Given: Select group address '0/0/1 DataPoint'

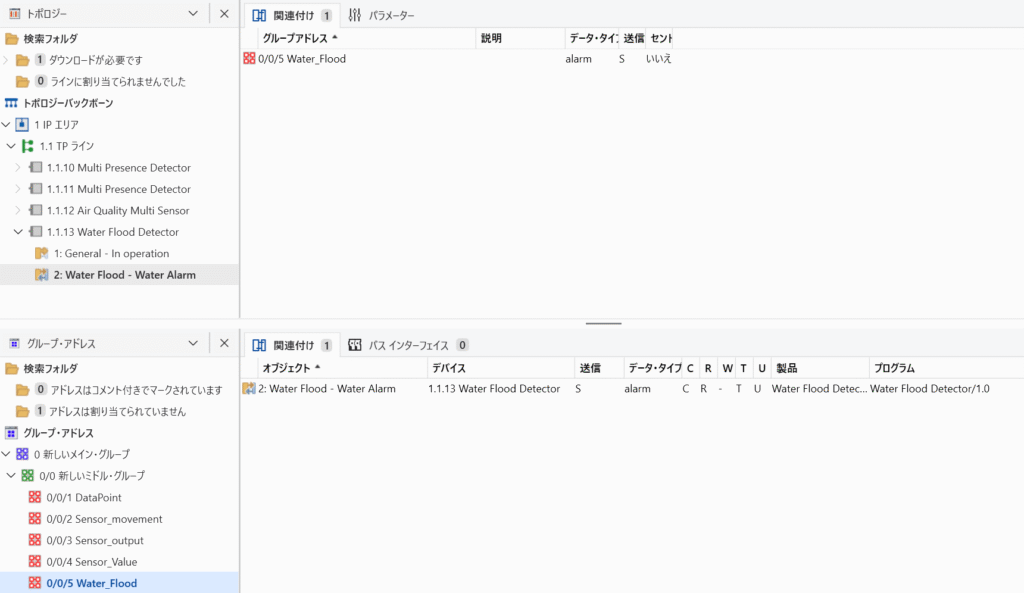Looking at the screenshot, I should [84, 497].
